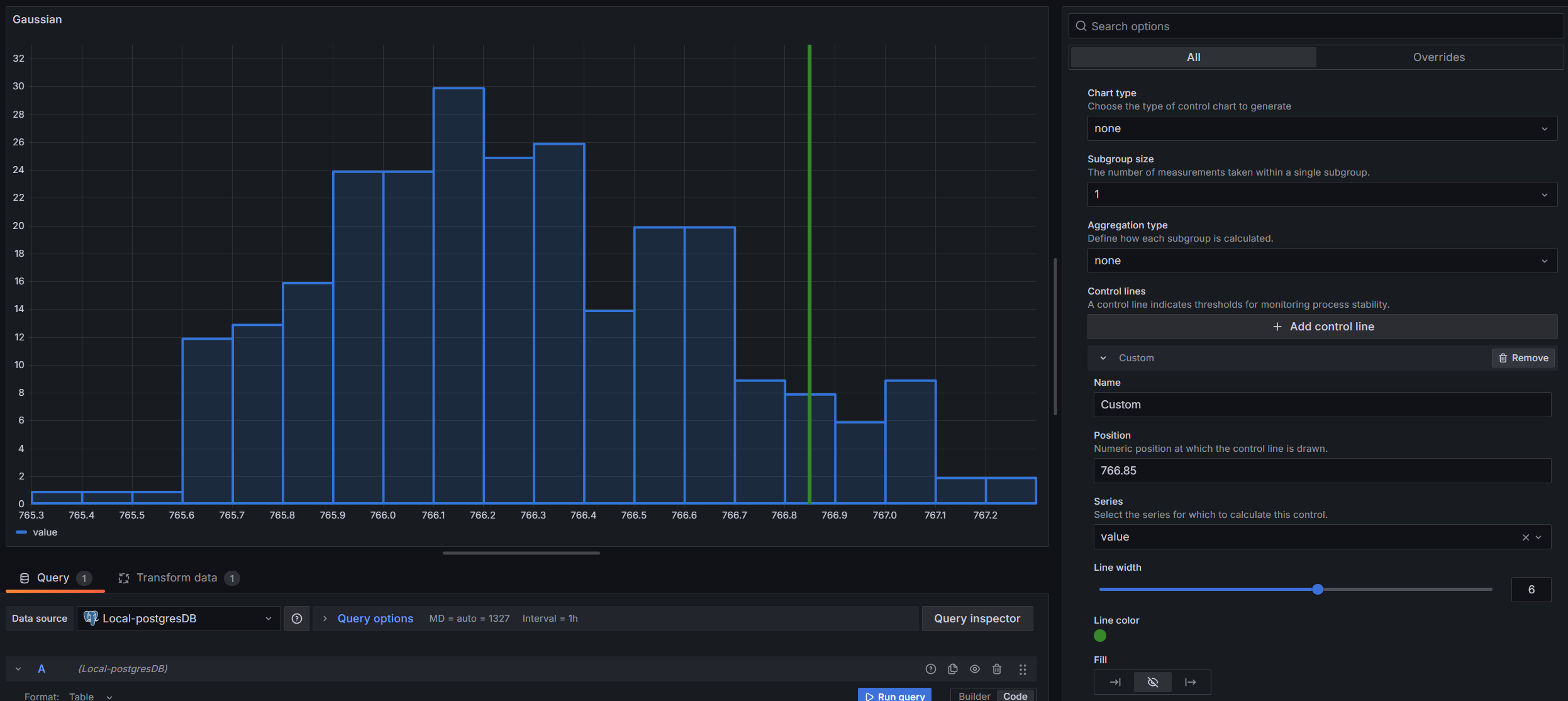The width and height of the screenshot is (1568, 701).
Task: Click the 'Interval = 1h' text
Action: (x=550, y=619)
